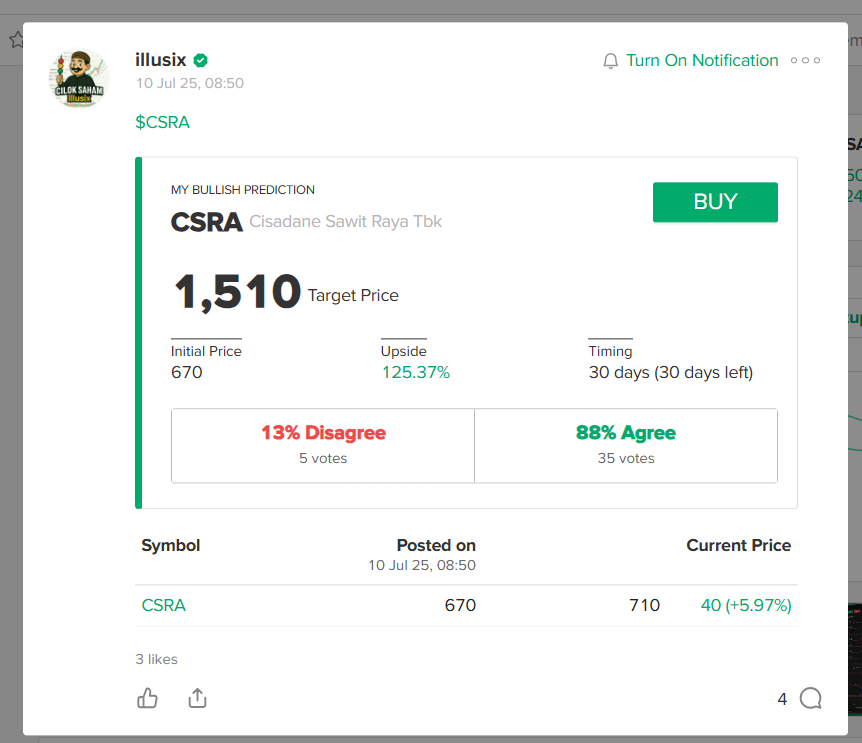Open illusix profile avatar

[x=79, y=77]
